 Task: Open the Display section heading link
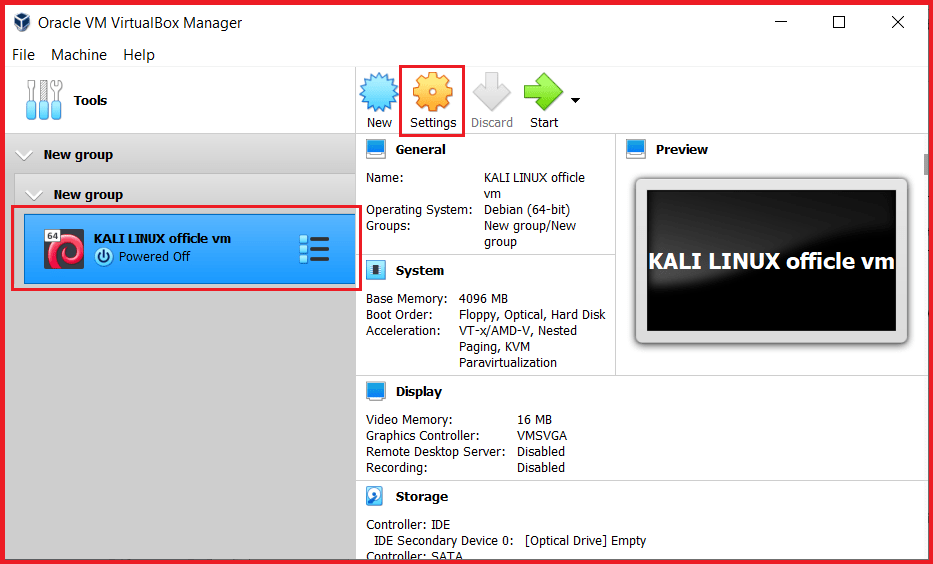click(x=419, y=391)
